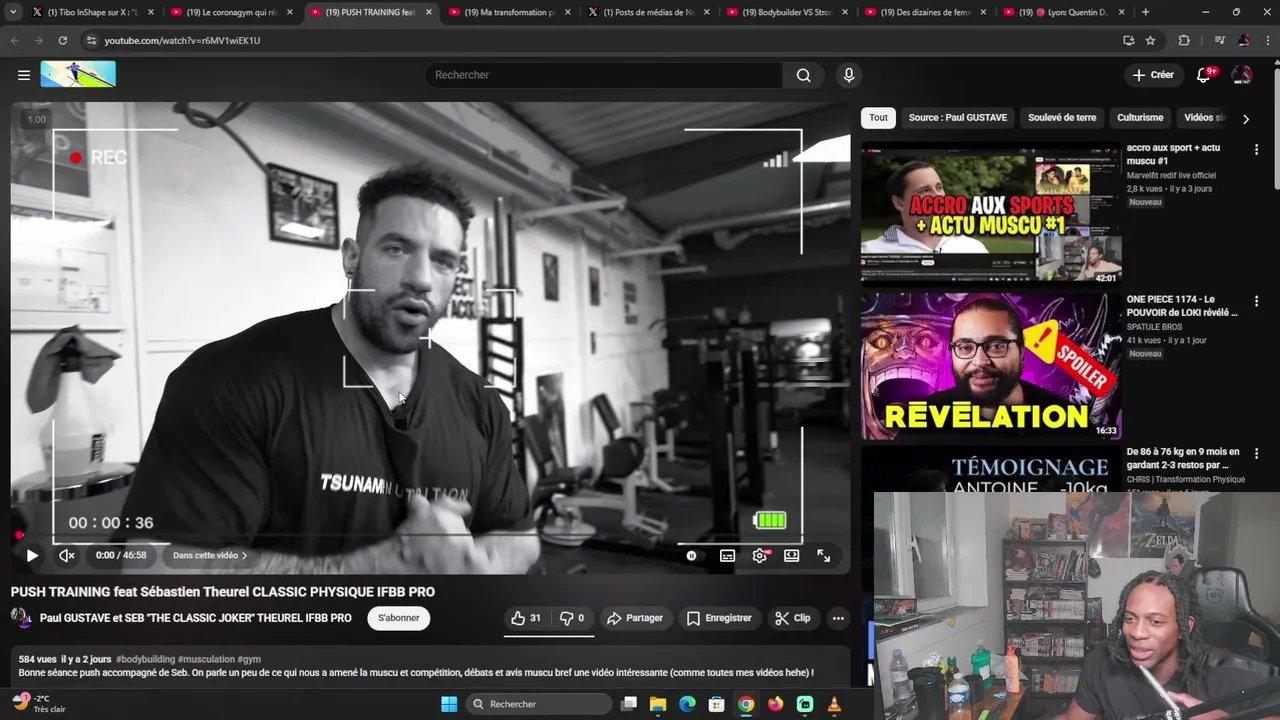
Task: Open options for 'accro aux sport' video
Action: click(1256, 149)
